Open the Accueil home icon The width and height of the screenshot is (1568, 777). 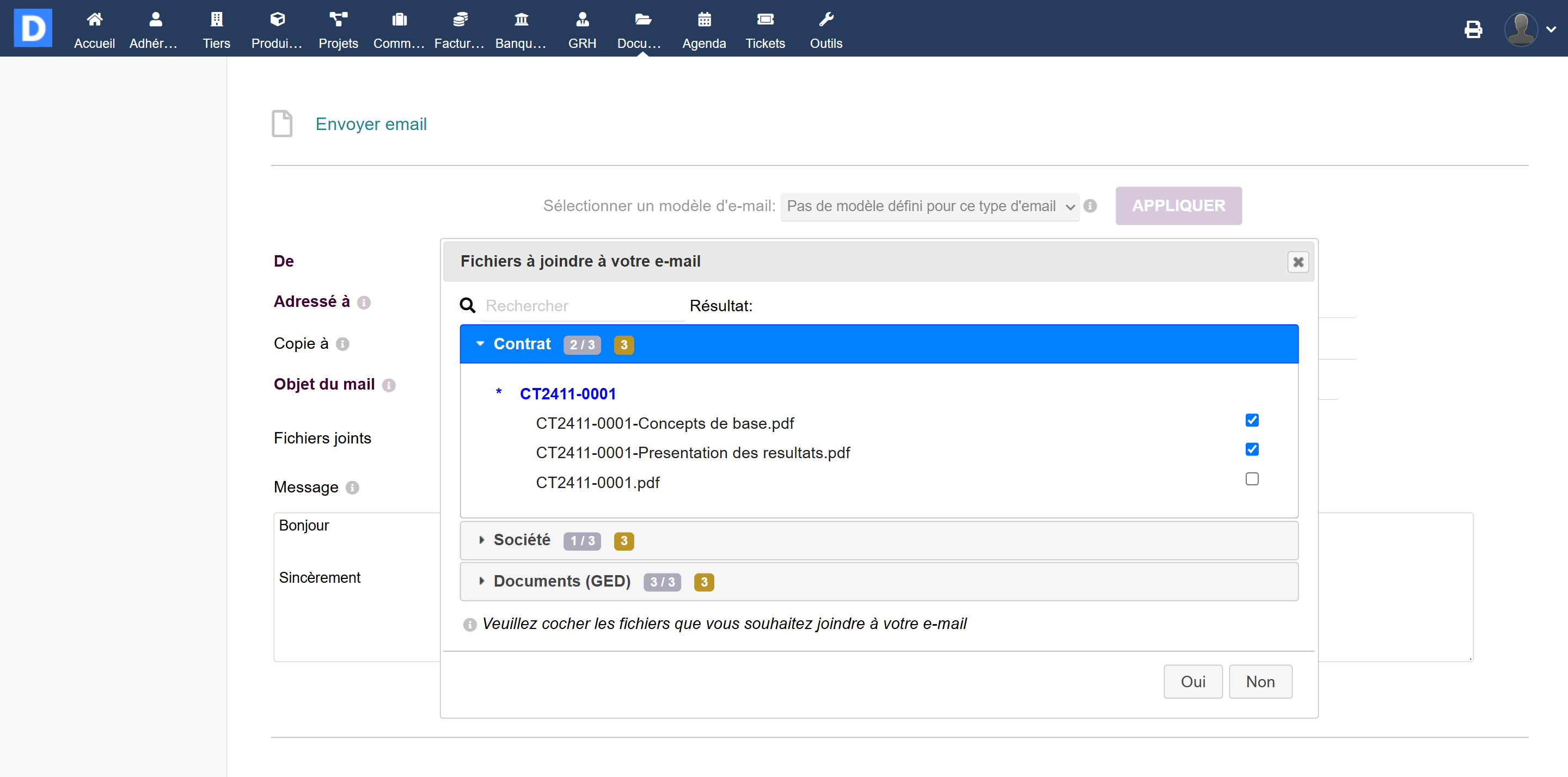tap(94, 20)
